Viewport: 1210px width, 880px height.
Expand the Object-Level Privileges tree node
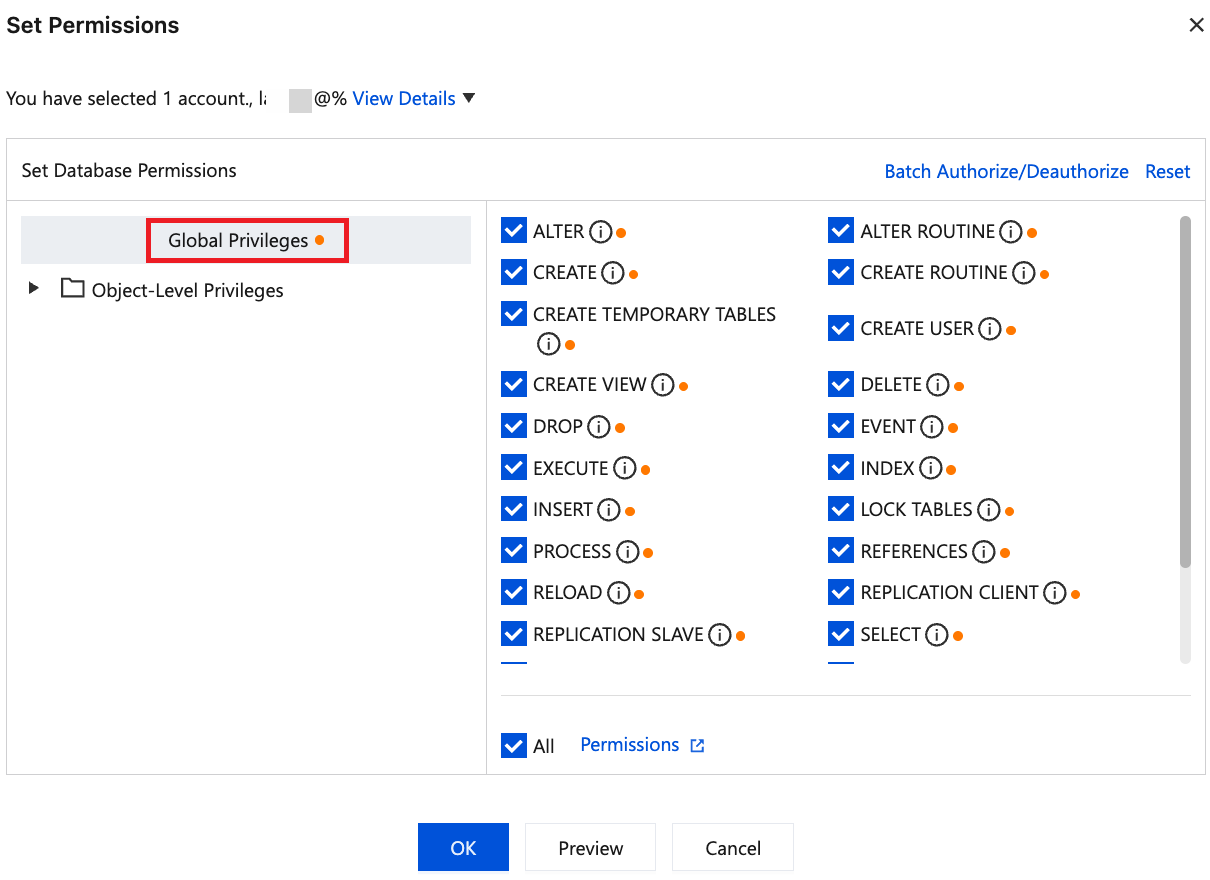pyautogui.click(x=34, y=289)
